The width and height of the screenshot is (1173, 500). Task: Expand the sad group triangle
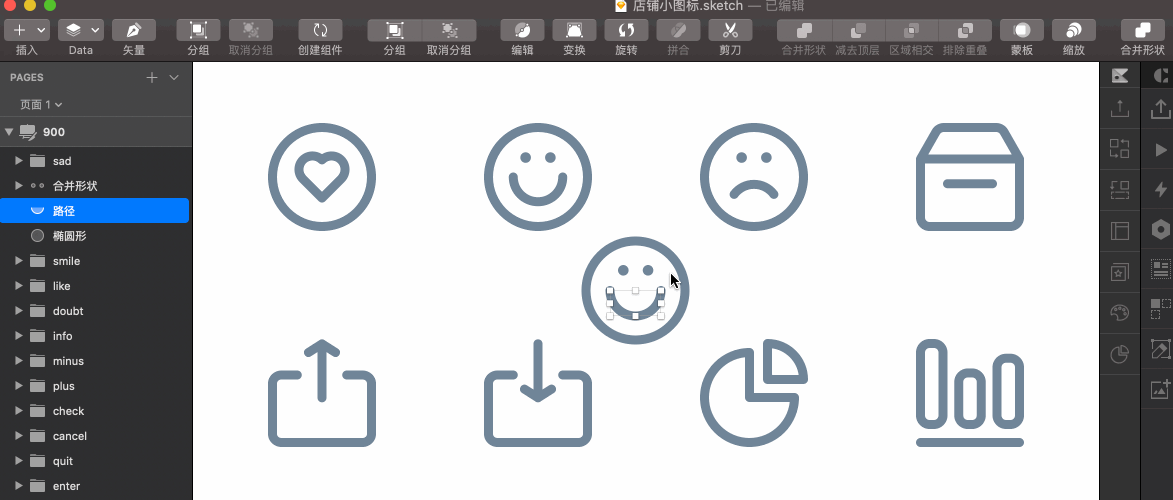point(19,161)
